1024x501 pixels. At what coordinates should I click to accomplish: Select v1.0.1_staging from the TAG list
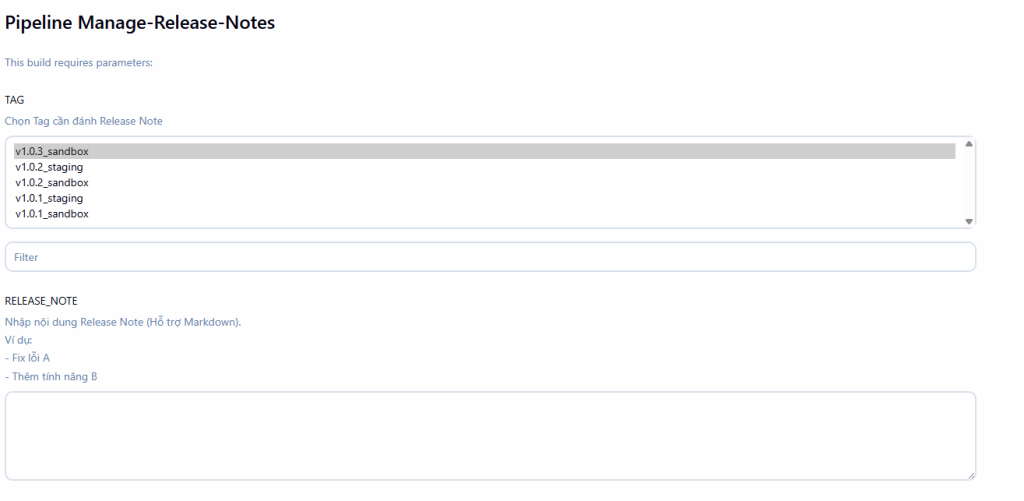pos(49,199)
